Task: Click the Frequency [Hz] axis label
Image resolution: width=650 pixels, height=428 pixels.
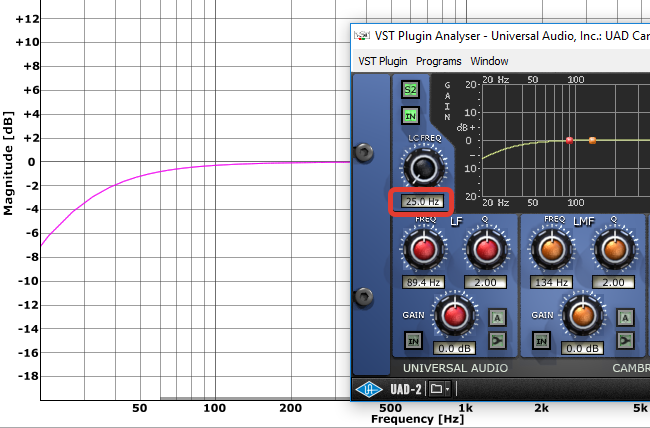Action: (x=417, y=419)
